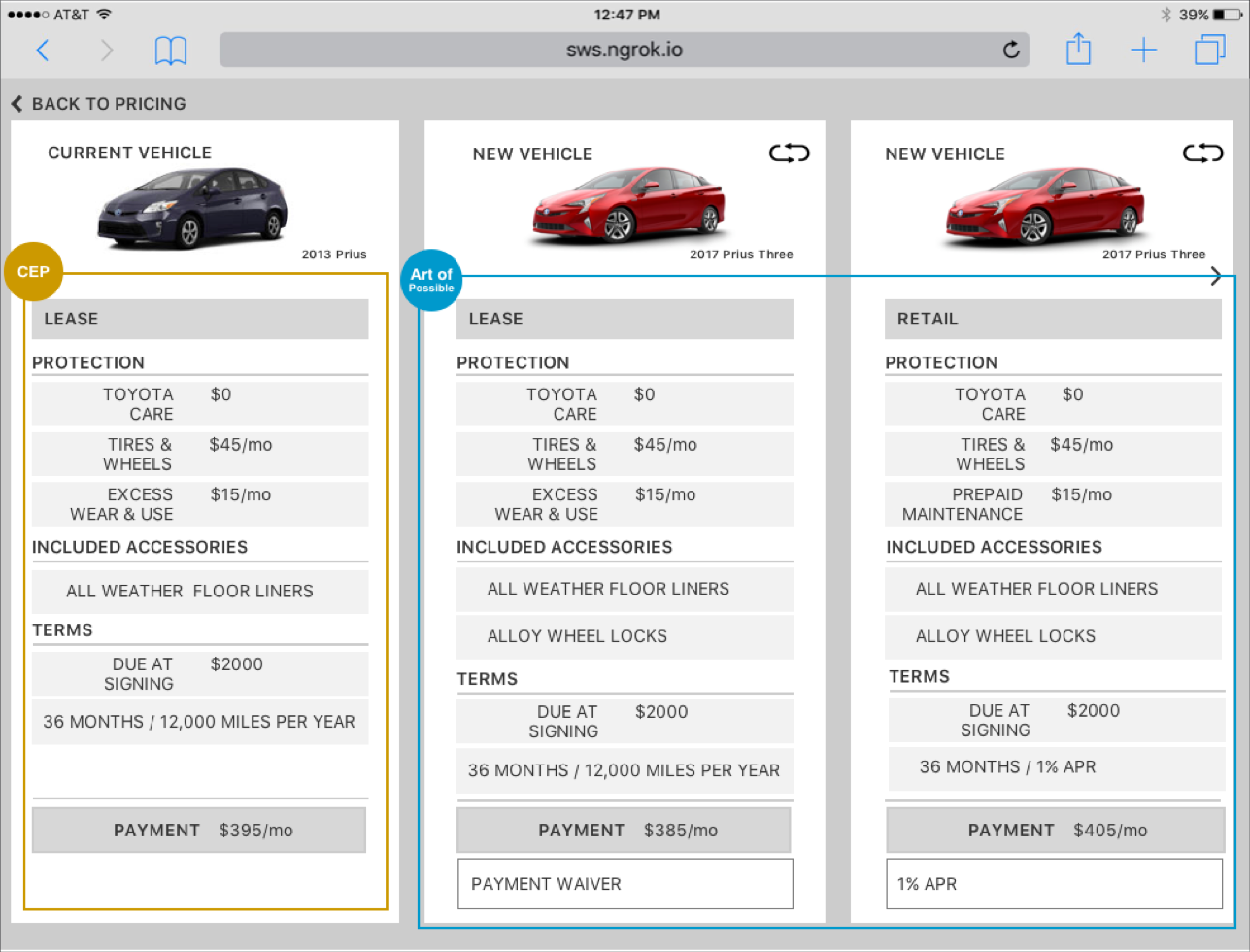Select All Weather Floor Liners on the Retail card
This screenshot has width=1250, height=952.
pyautogui.click(x=1053, y=589)
